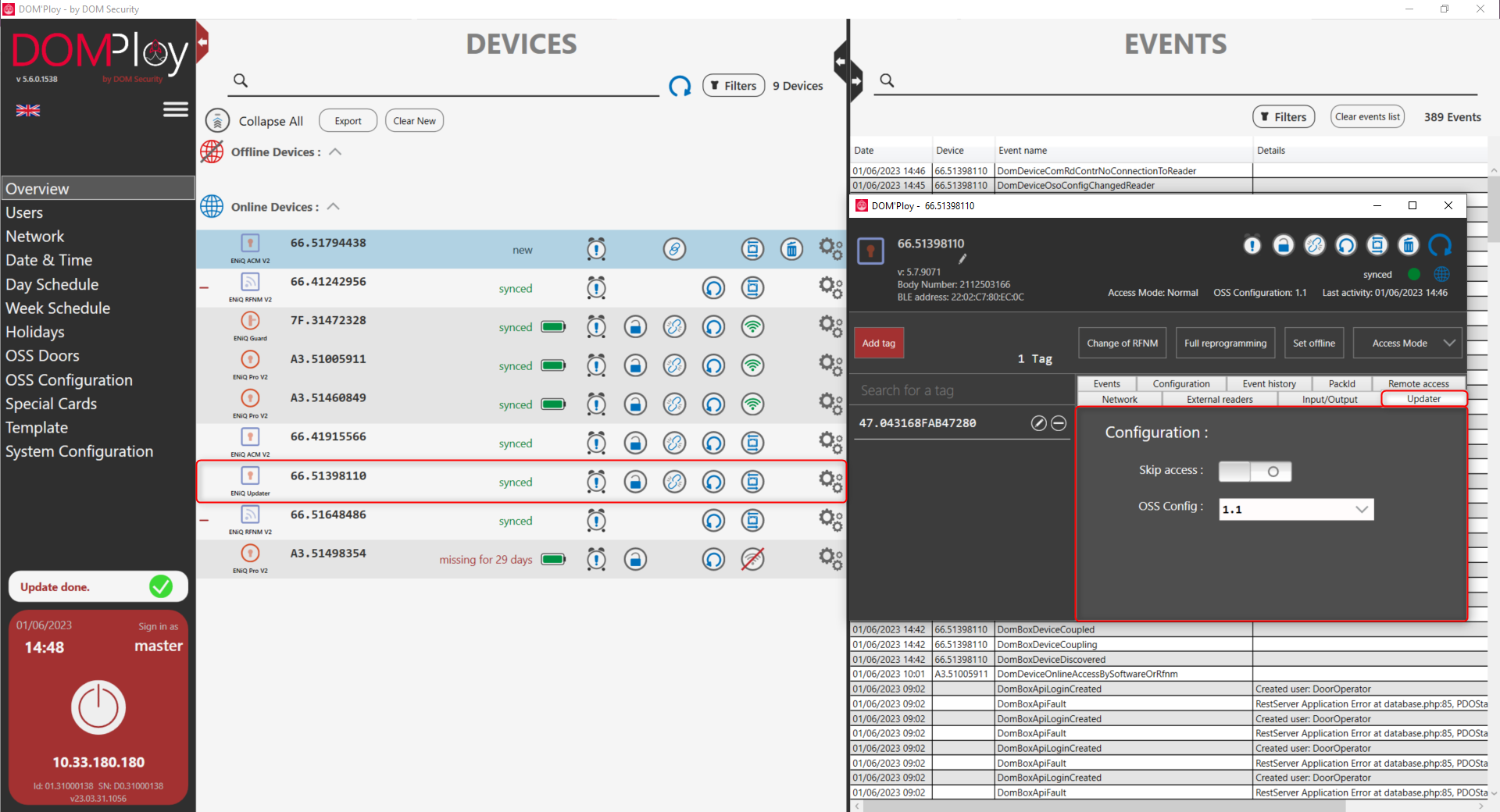Click the crossed-out wifi icon for A3.51498354
Image resolution: width=1500 pixels, height=812 pixels.
point(752,559)
